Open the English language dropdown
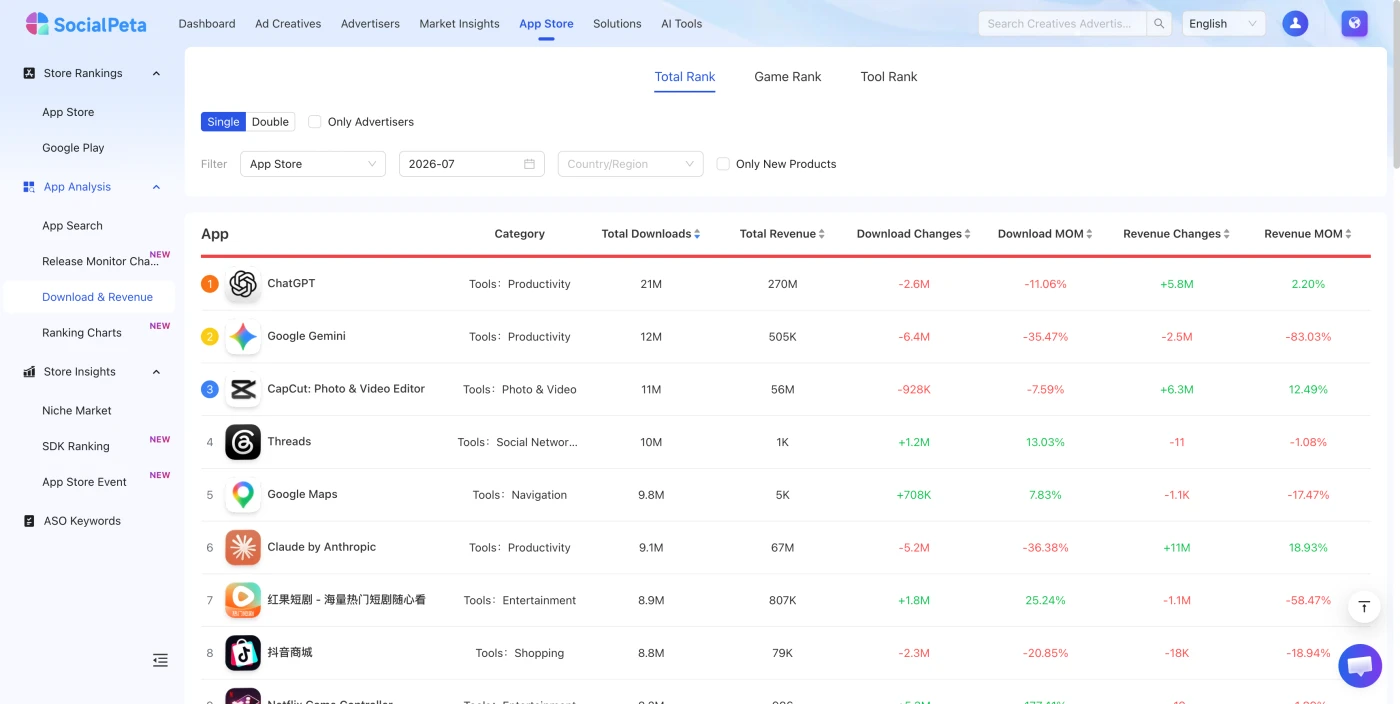This screenshot has width=1400, height=704. point(1224,24)
